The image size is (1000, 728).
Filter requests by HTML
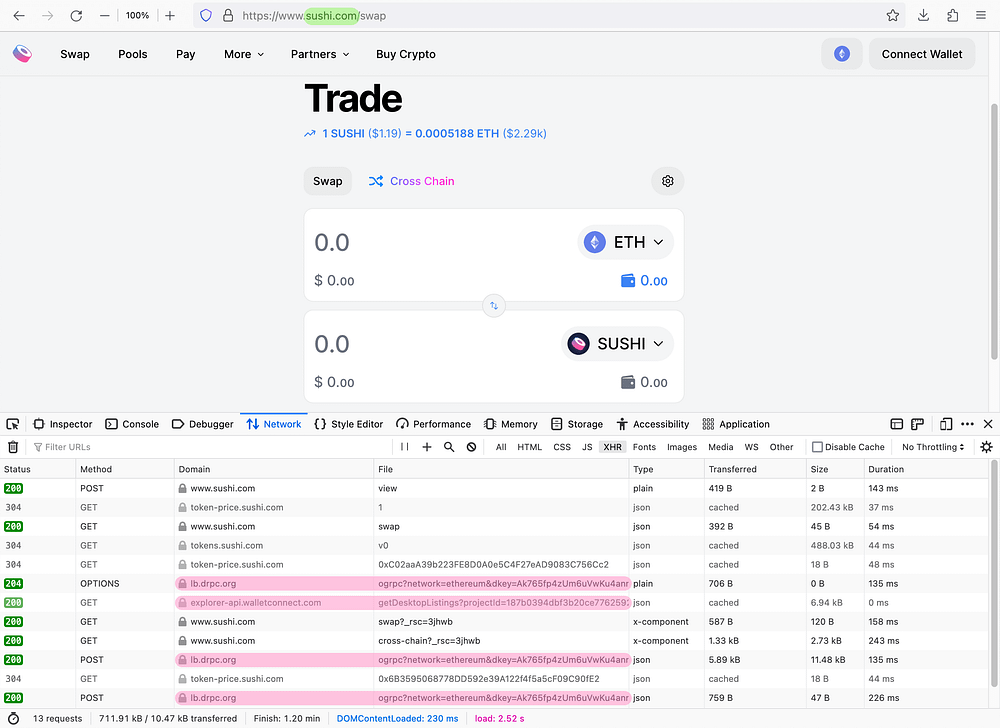point(529,447)
